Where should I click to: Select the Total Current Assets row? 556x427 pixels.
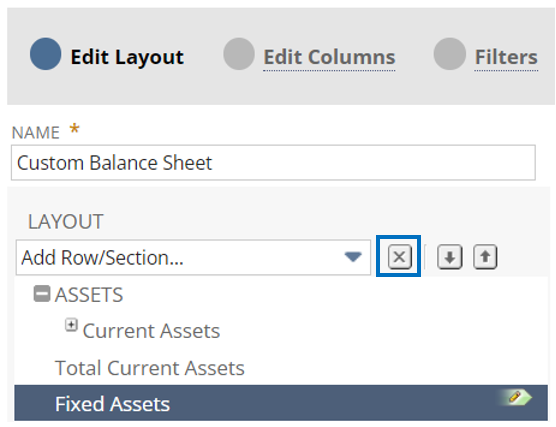(x=281, y=368)
